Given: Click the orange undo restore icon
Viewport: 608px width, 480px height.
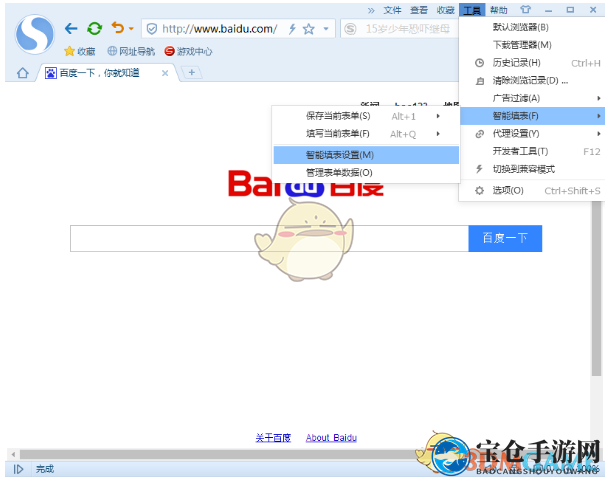Looking at the screenshot, I should (118, 28).
